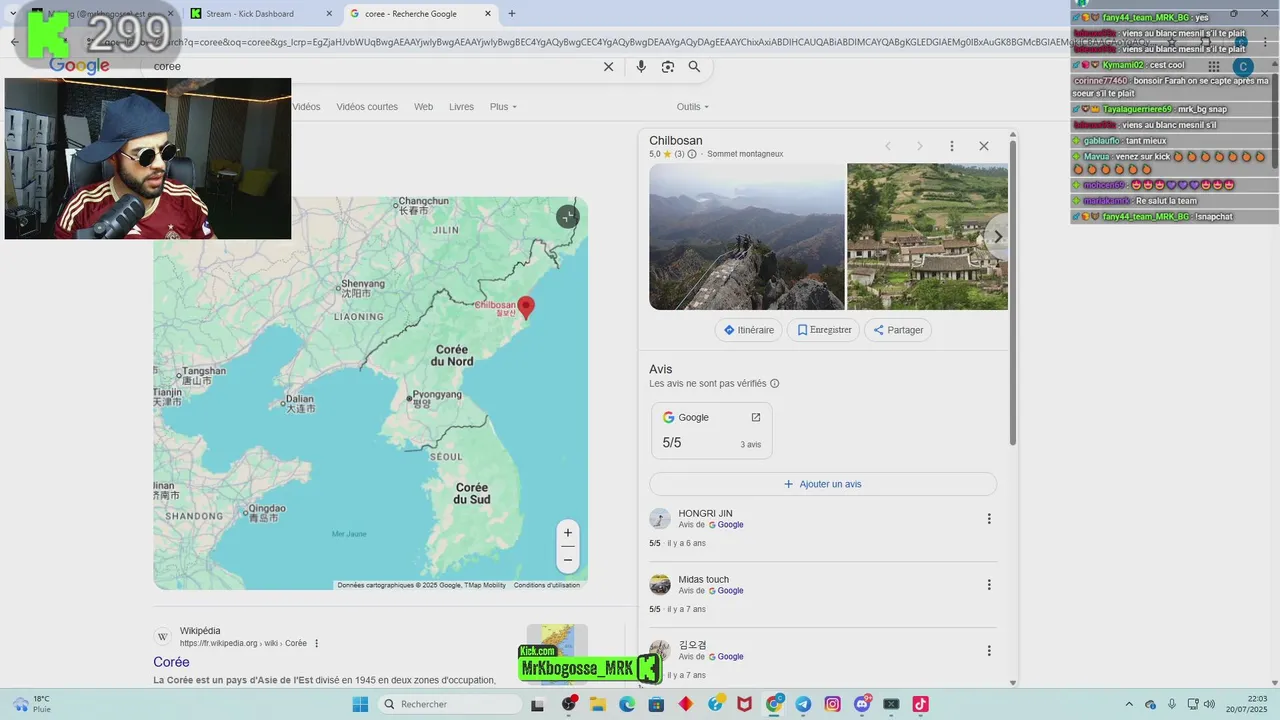Open the village houses photo
This screenshot has width=1280, height=720.
click(x=927, y=237)
